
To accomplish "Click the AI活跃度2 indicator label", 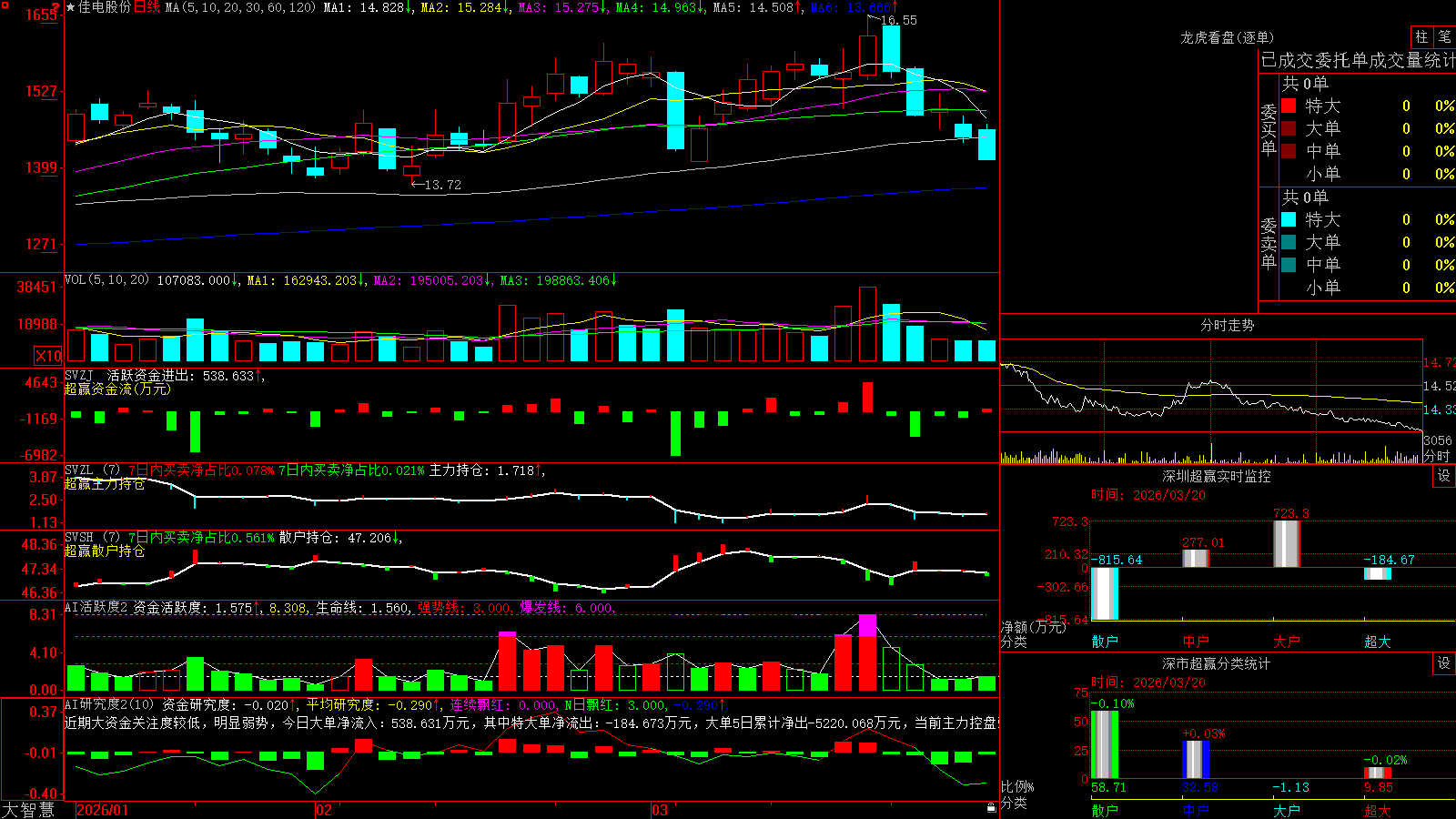I will coord(96,607).
